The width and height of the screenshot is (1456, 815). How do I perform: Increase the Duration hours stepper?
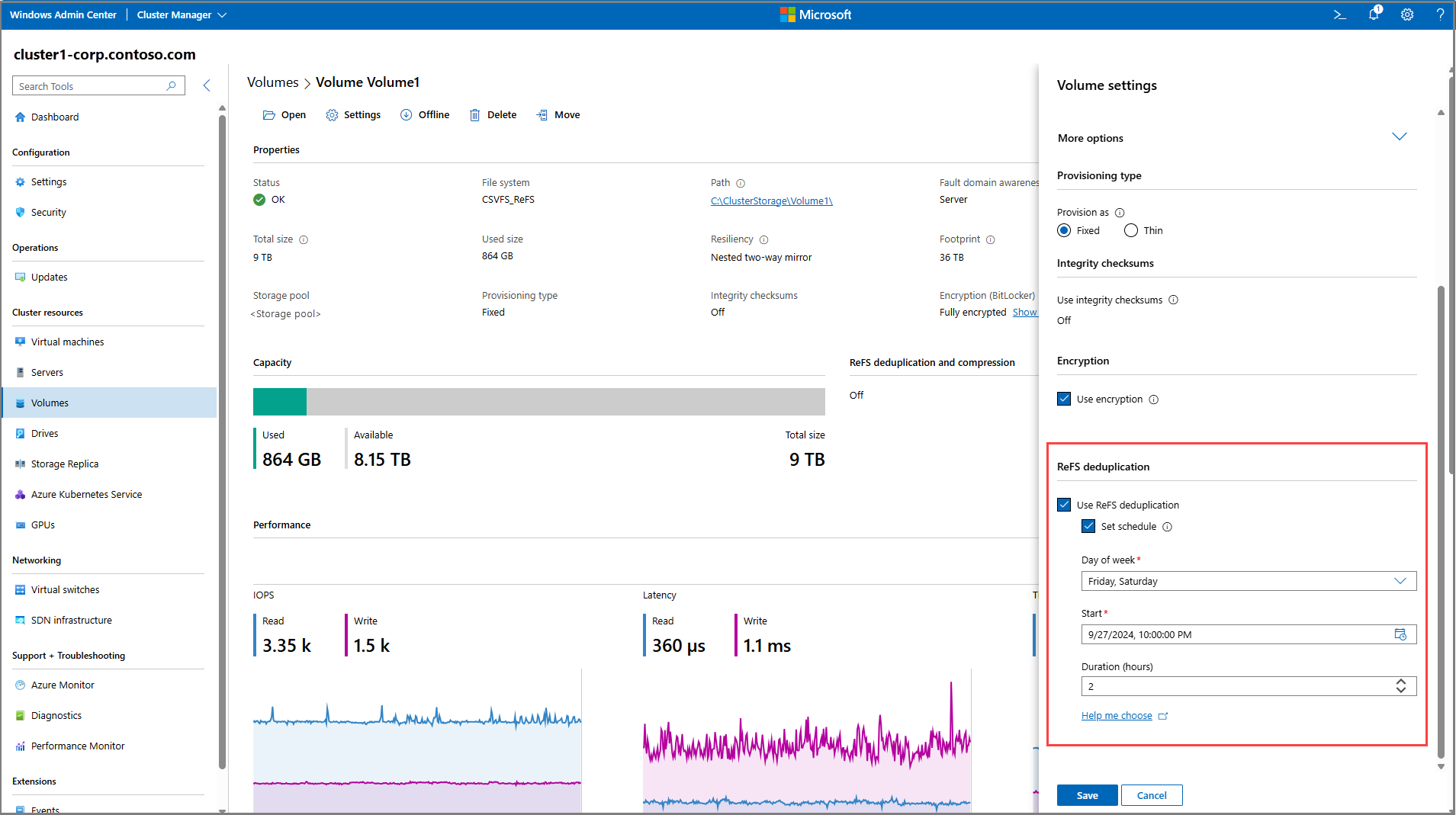pyautogui.click(x=1401, y=682)
